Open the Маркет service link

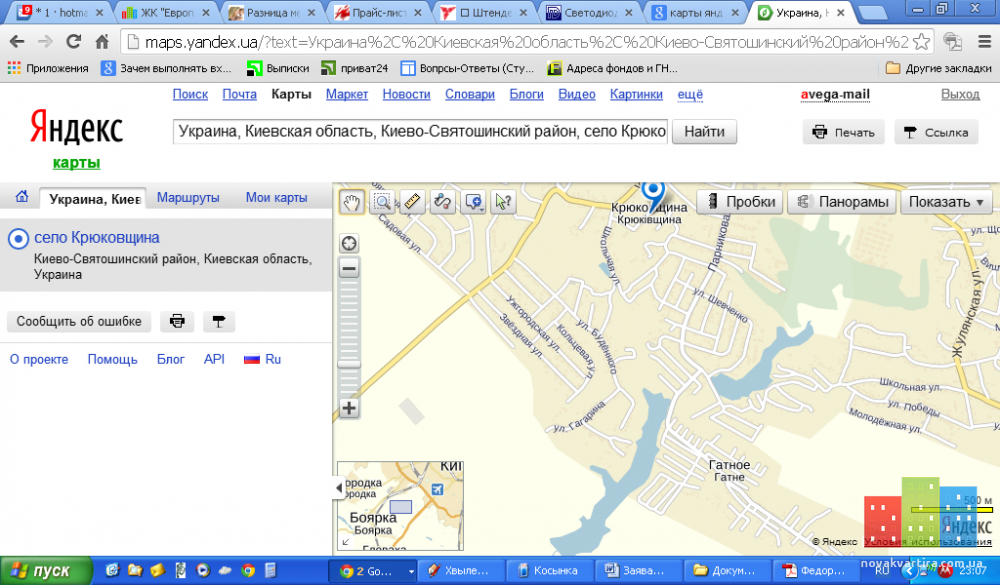click(347, 94)
